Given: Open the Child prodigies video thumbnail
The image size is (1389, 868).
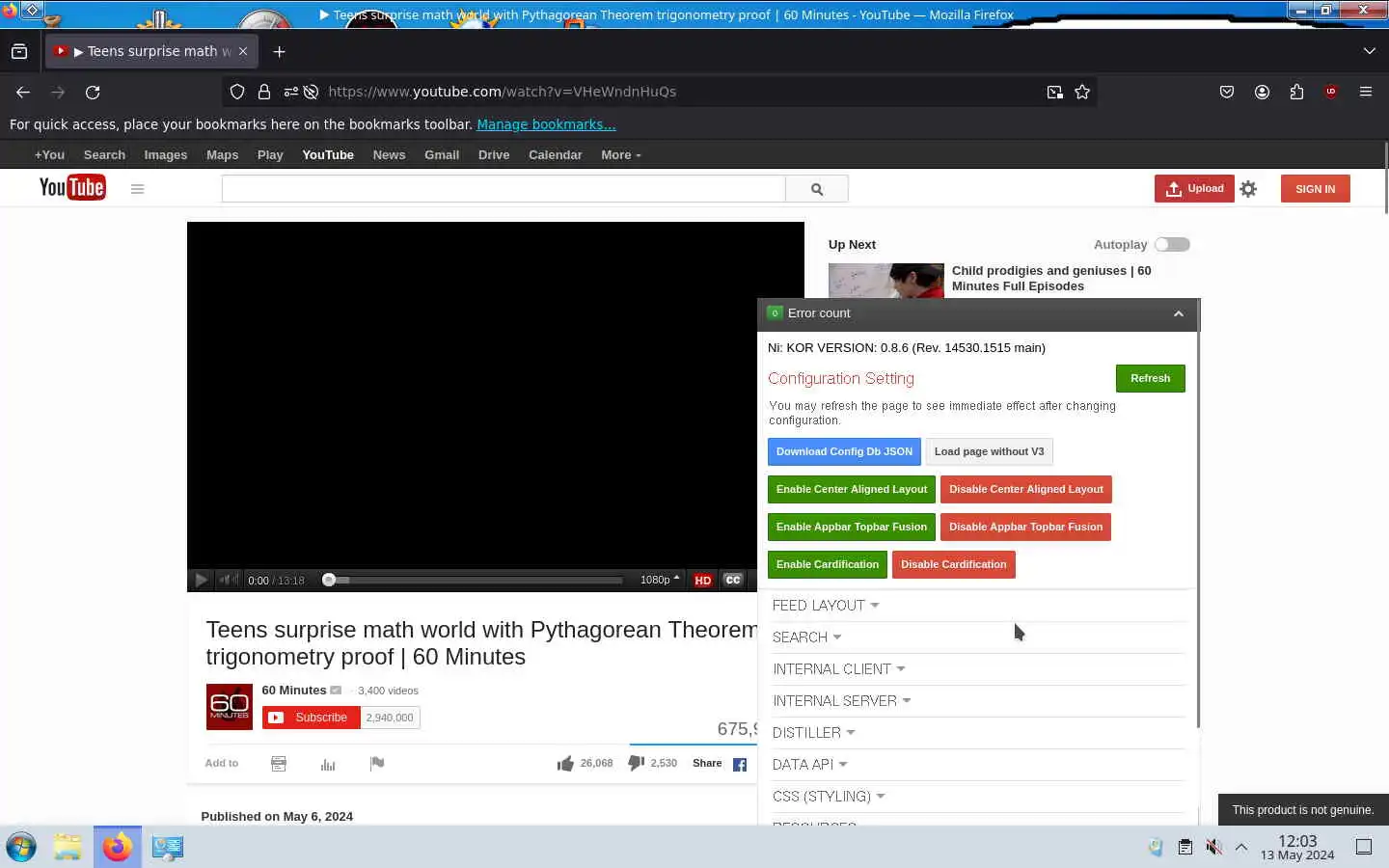Looking at the screenshot, I should (885, 281).
